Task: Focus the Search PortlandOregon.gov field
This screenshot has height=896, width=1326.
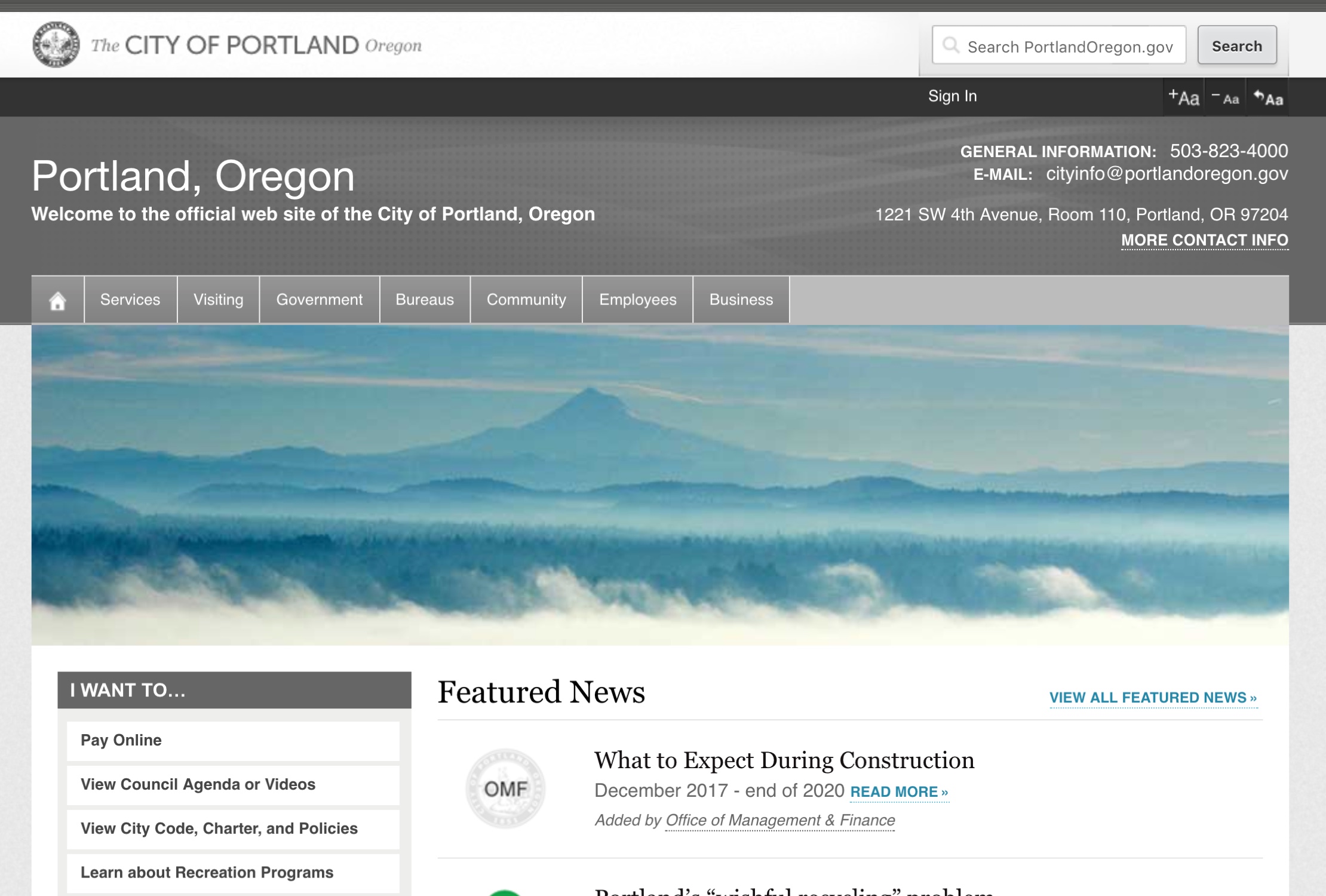Action: tap(1059, 45)
